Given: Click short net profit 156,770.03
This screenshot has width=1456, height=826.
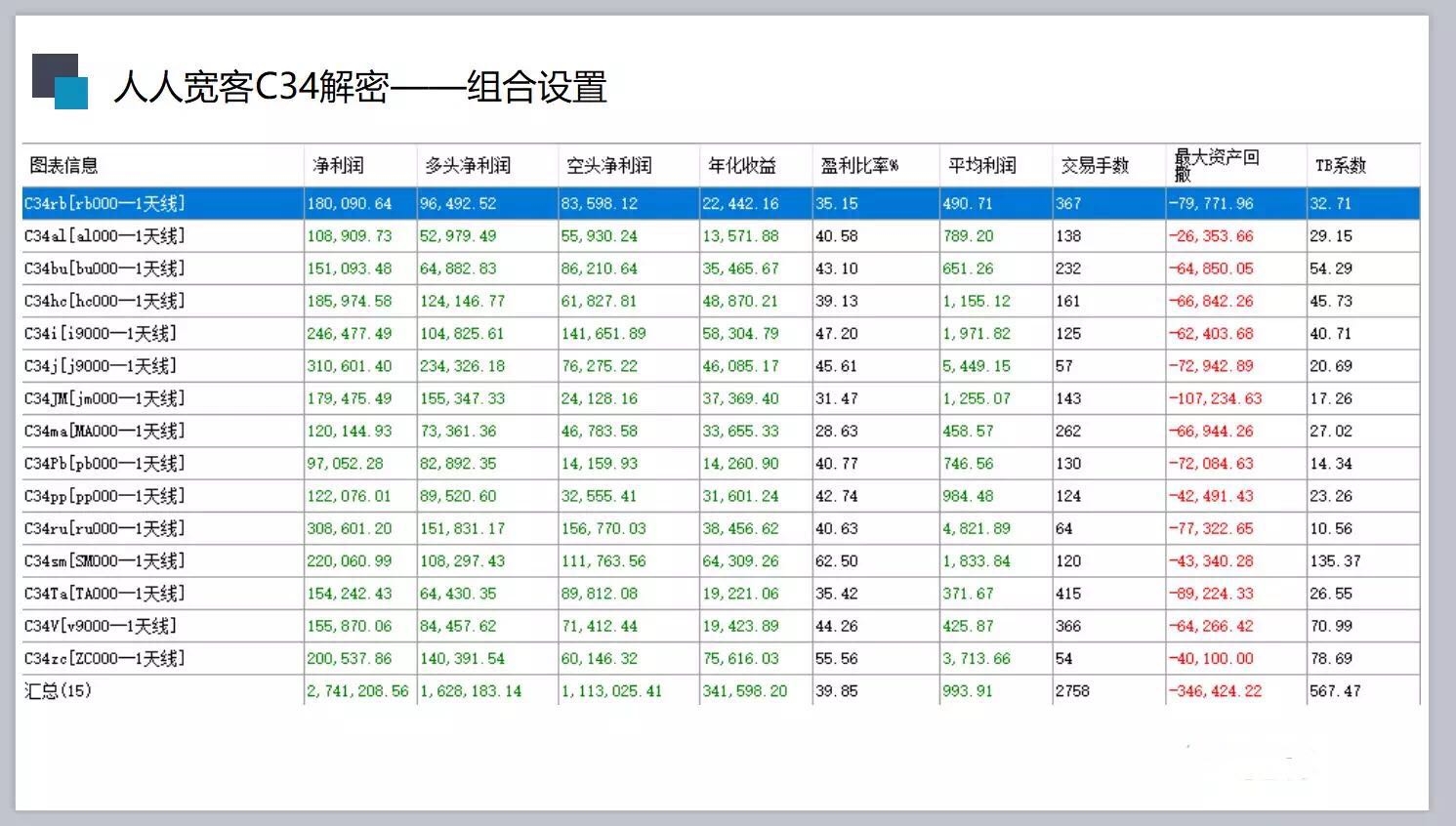Looking at the screenshot, I should point(603,528).
